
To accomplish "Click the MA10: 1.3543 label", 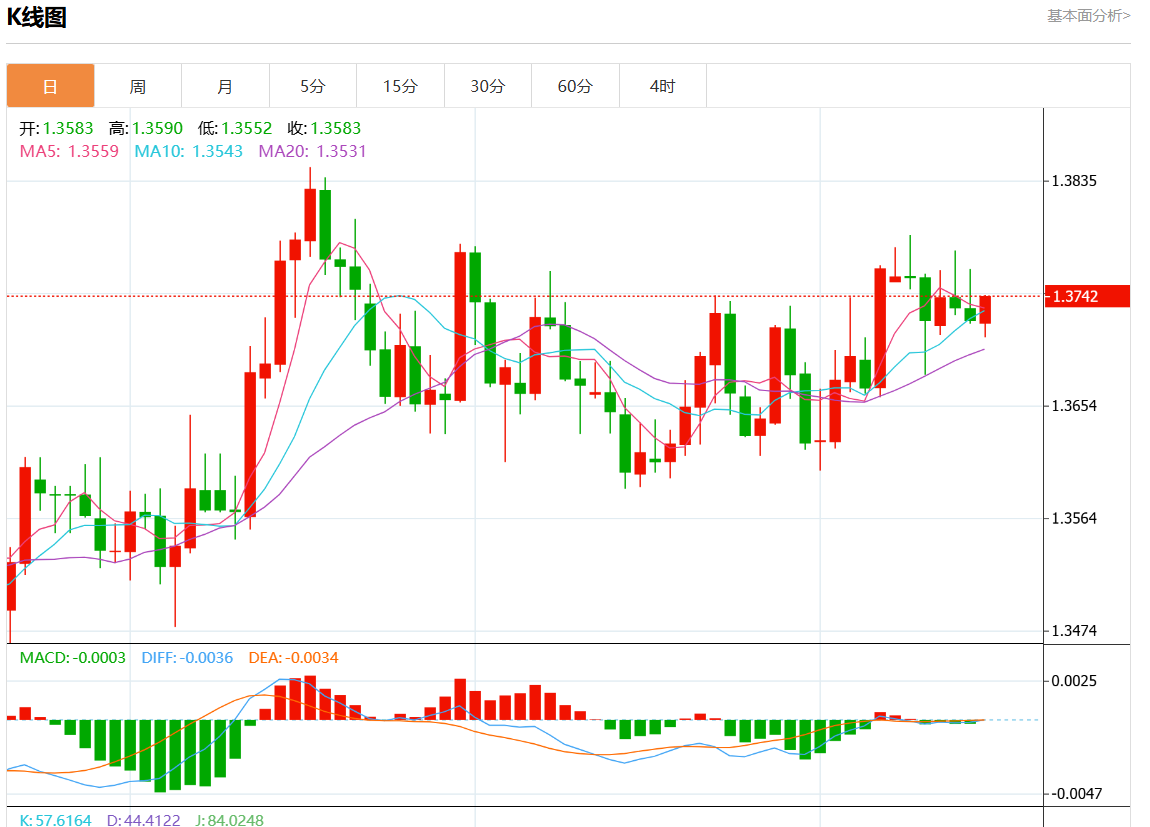I will (188, 151).
